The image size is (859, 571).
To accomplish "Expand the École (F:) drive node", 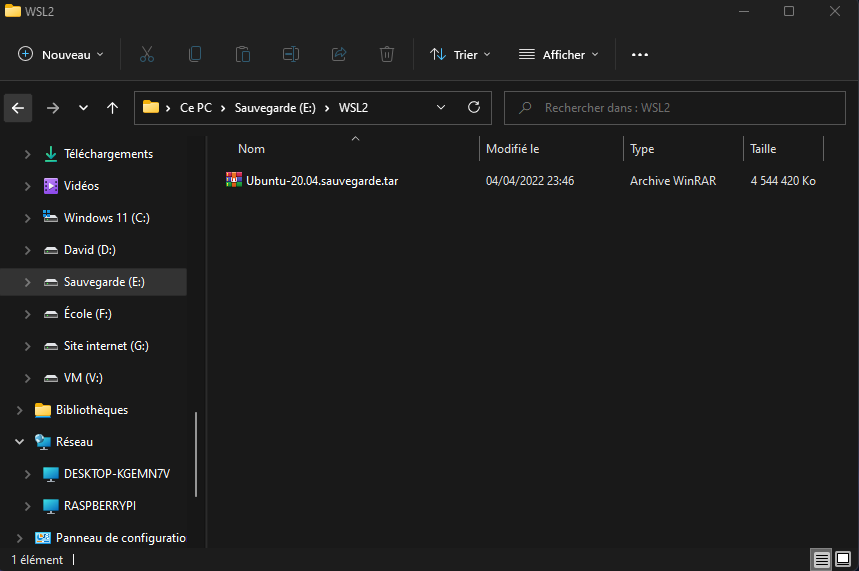I will [x=27, y=314].
